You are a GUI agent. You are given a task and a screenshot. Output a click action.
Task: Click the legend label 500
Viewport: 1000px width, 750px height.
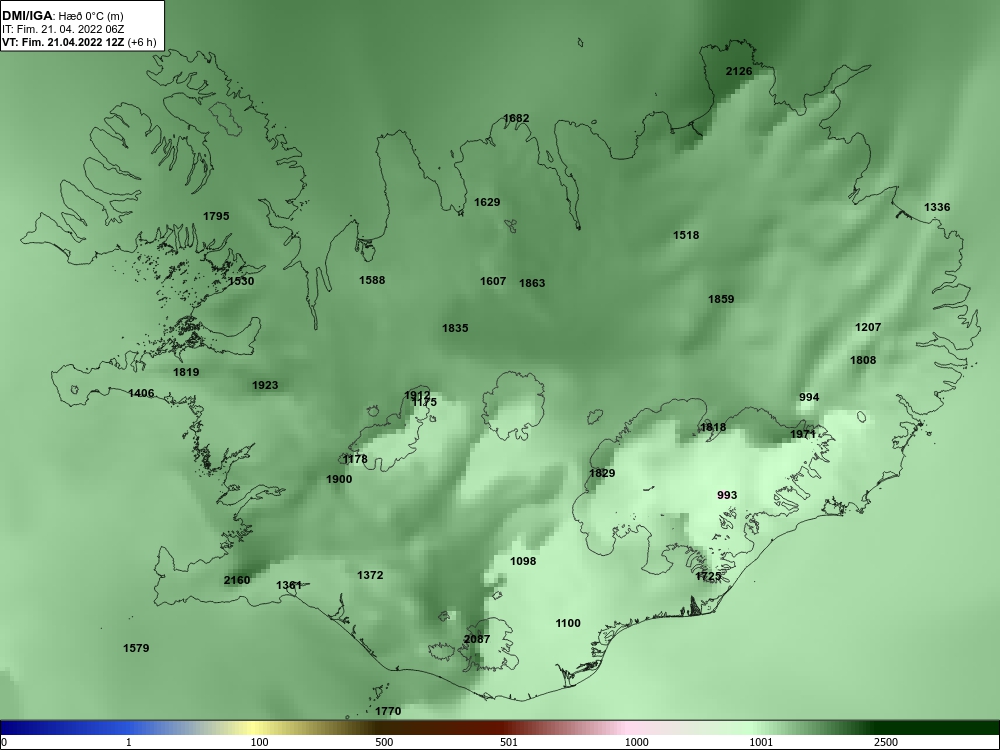(384, 742)
